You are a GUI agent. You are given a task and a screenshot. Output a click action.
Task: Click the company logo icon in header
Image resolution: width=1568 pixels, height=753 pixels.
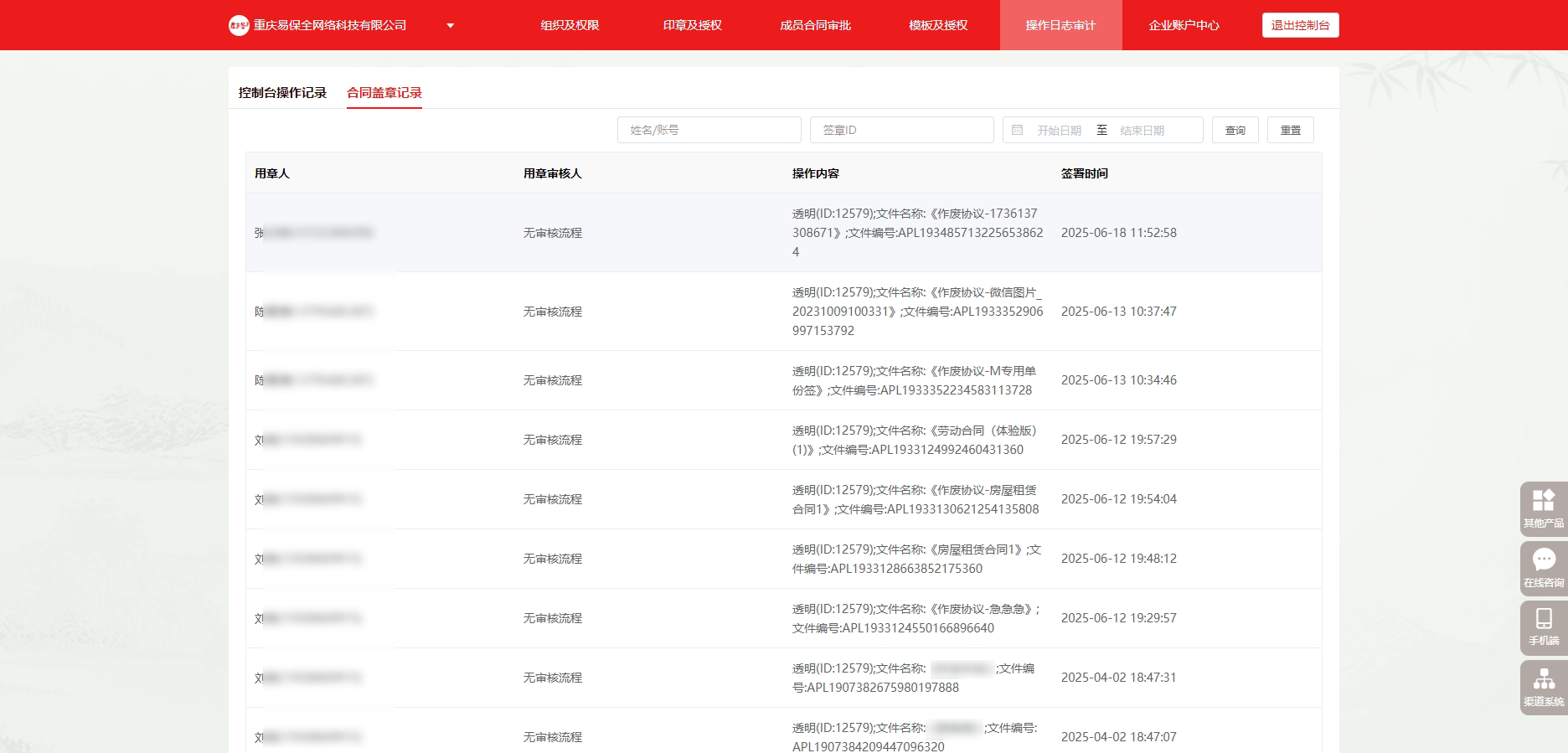pyautogui.click(x=239, y=25)
